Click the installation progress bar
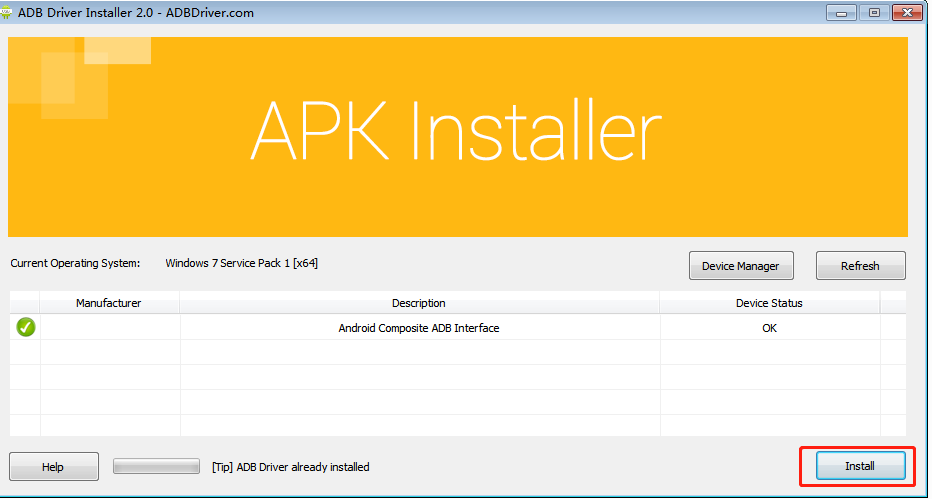This screenshot has width=932, height=499. coord(156,466)
